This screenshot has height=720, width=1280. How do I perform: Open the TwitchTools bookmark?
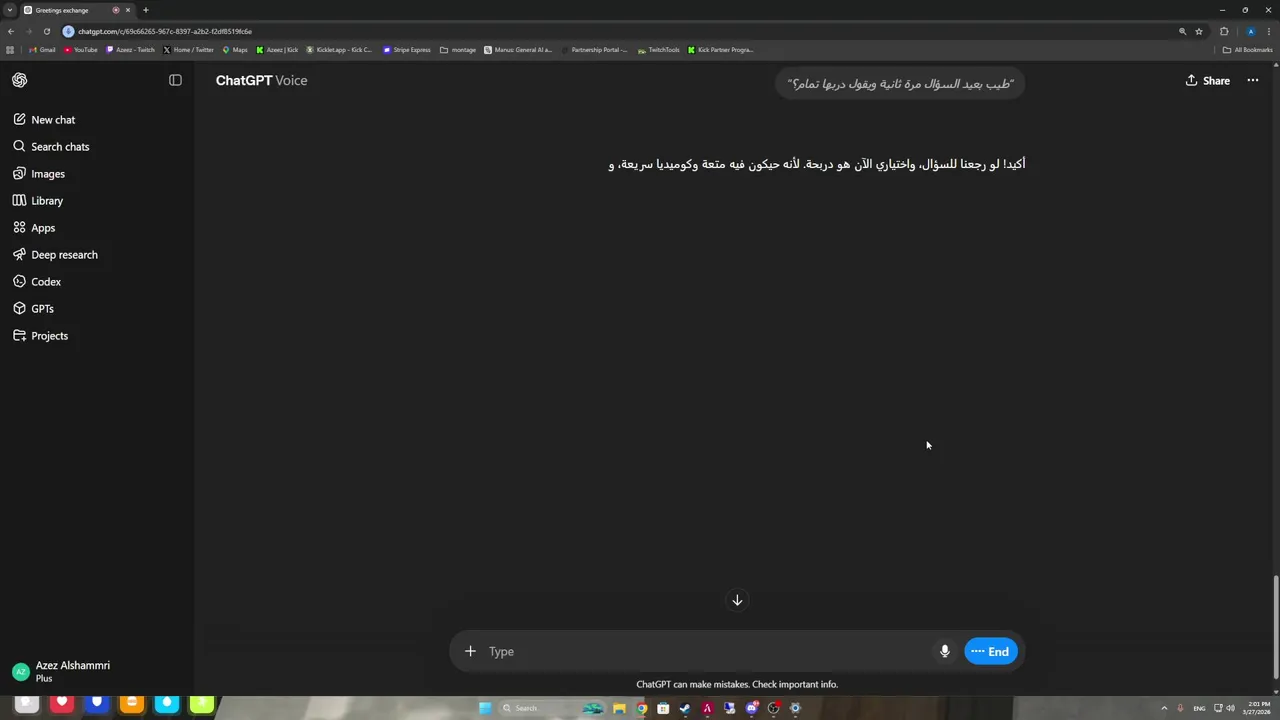tap(659, 50)
